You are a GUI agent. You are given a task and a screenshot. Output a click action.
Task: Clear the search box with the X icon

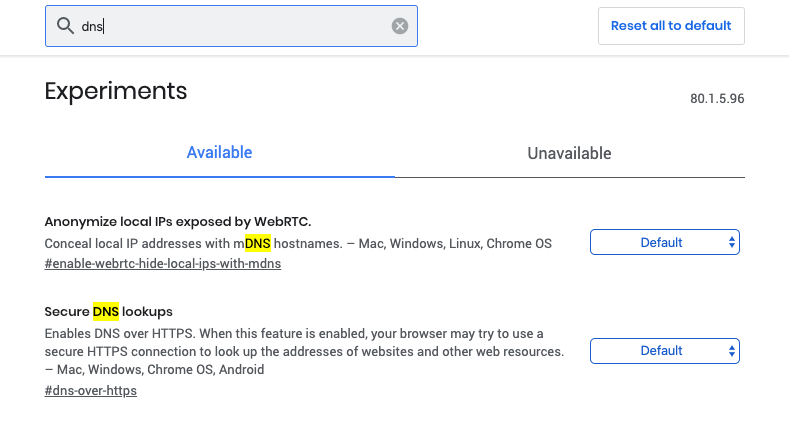(x=400, y=26)
